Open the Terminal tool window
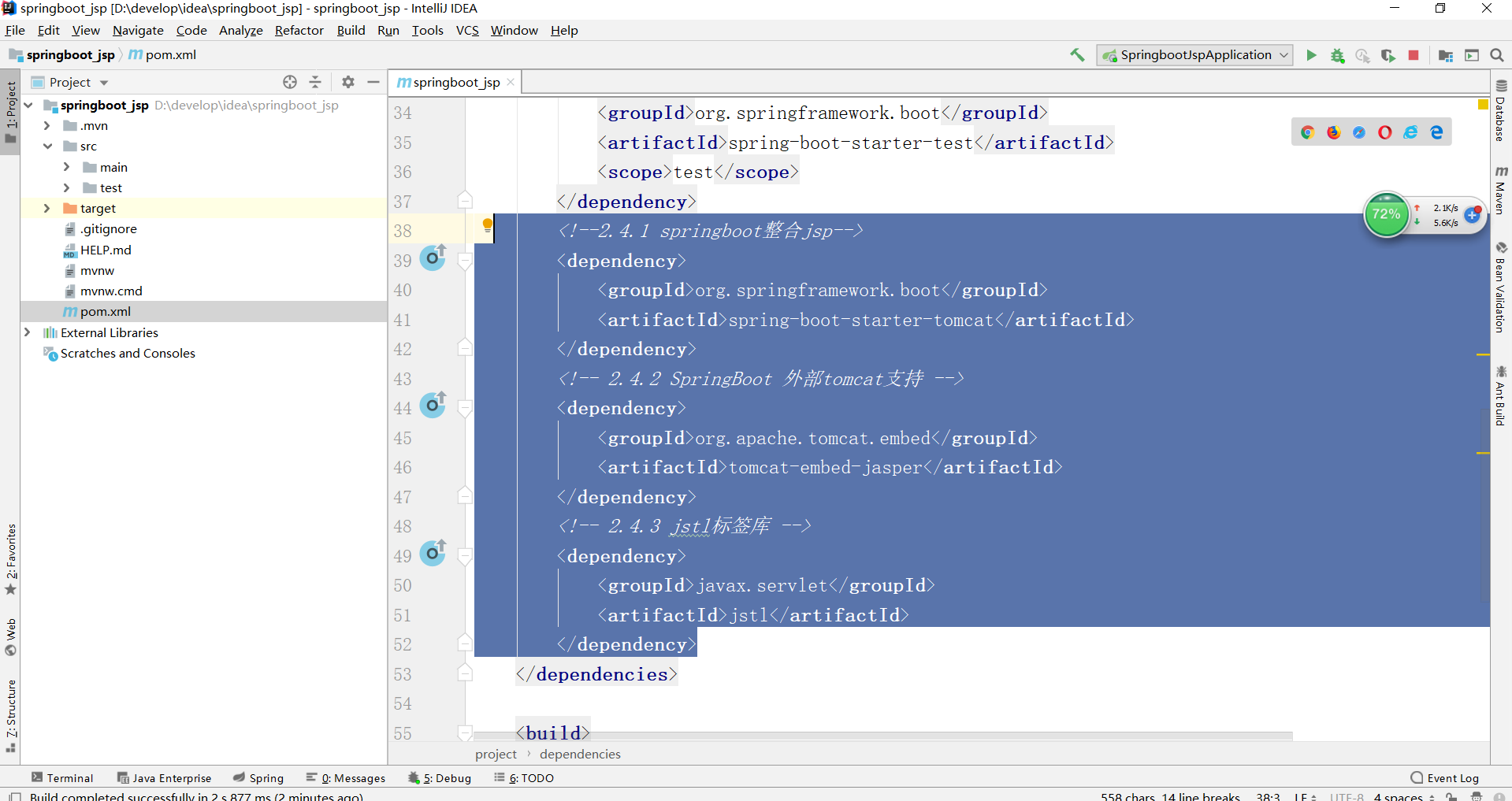 pyautogui.click(x=62, y=777)
